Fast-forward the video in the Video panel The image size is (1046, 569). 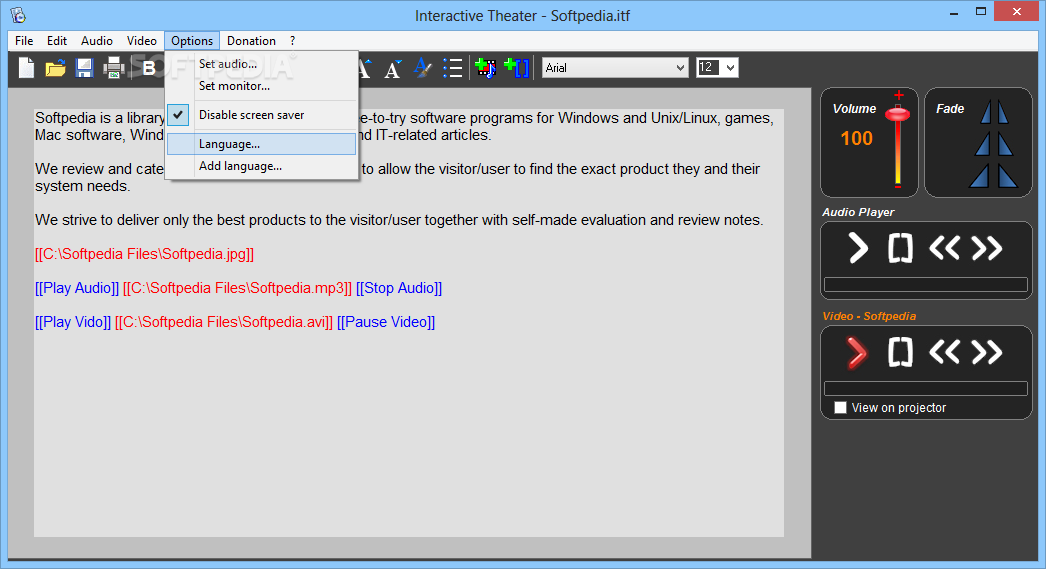pyautogui.click(x=987, y=352)
